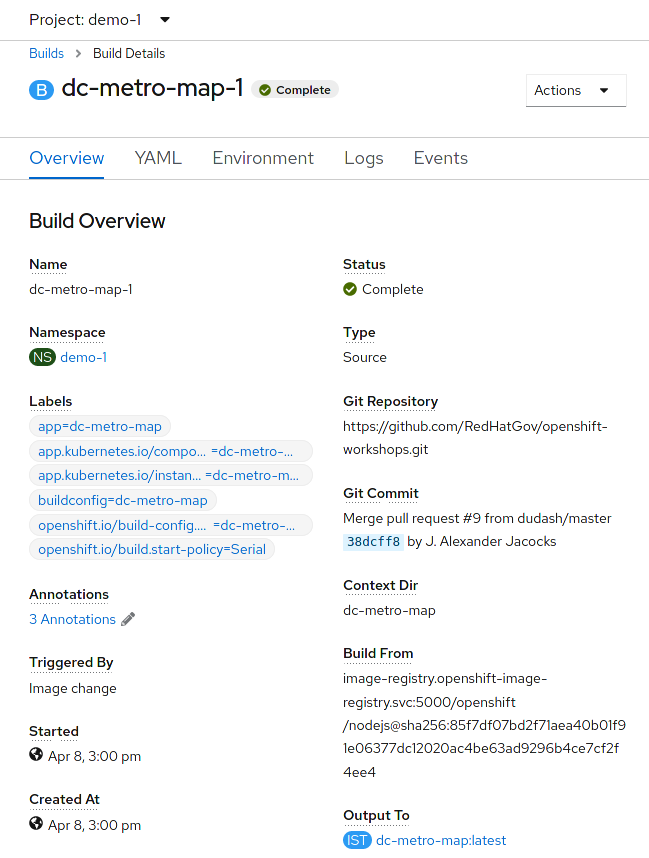Viewport: 649px width, 858px height.
Task: Click the Complete status badge in header
Action: click(x=295, y=90)
